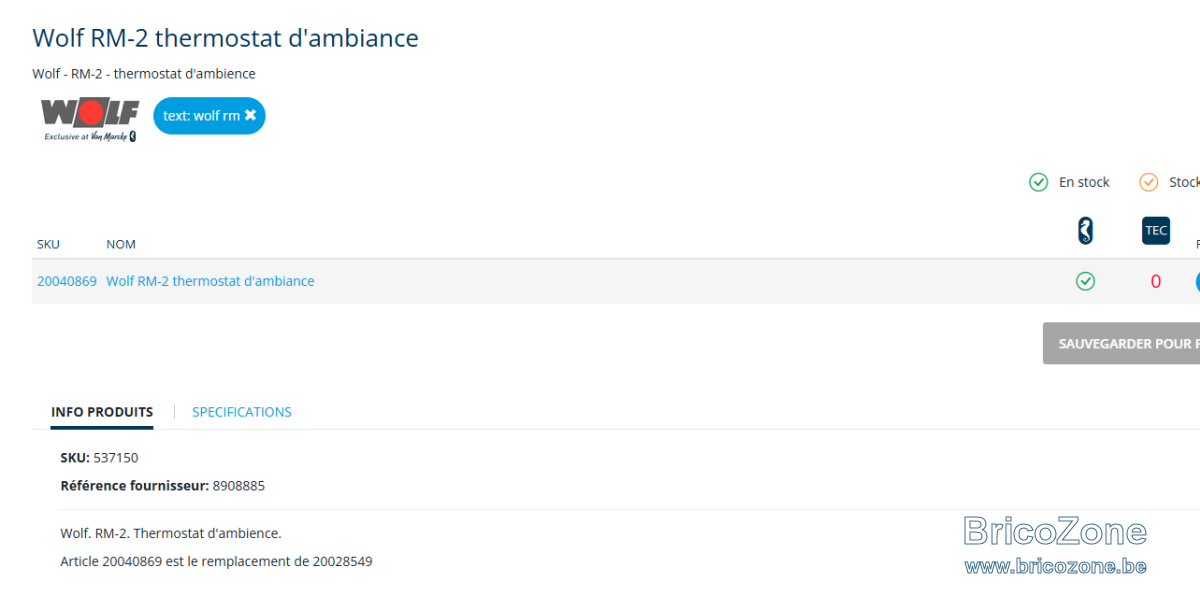Sort by the NOM column header
The height and width of the screenshot is (610, 1200).
(x=121, y=244)
